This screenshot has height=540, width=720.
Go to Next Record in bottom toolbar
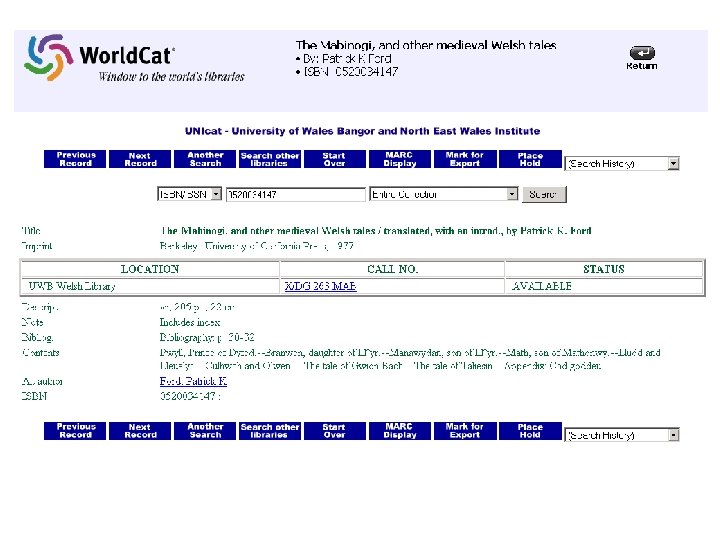tap(140, 431)
